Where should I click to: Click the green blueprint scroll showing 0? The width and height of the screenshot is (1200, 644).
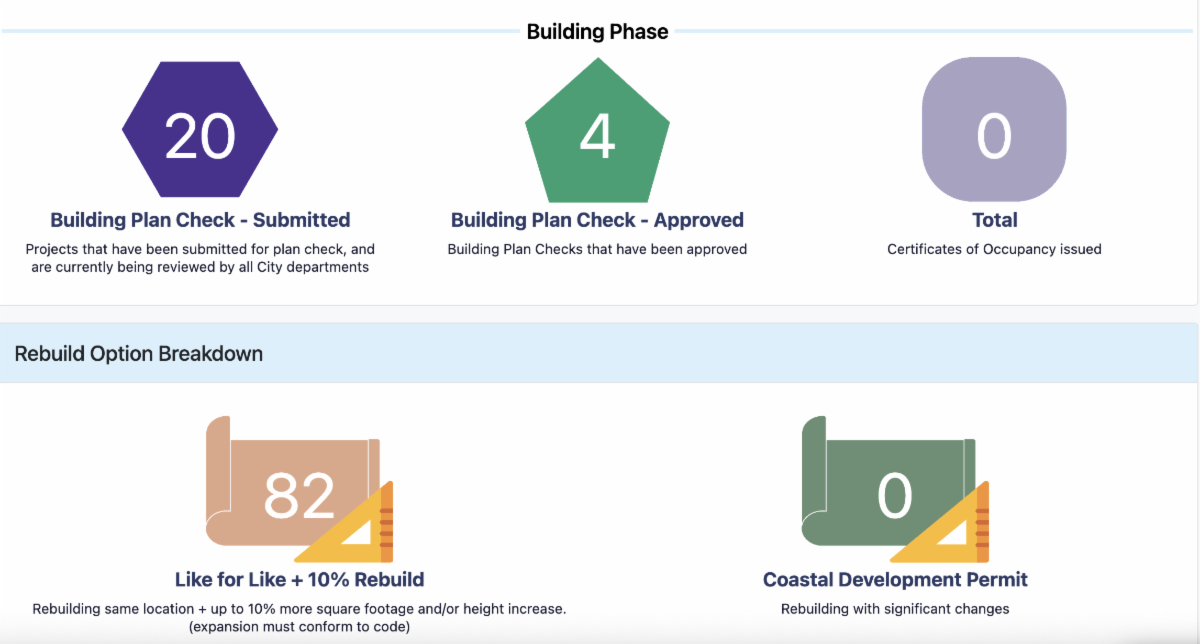[x=880, y=480]
